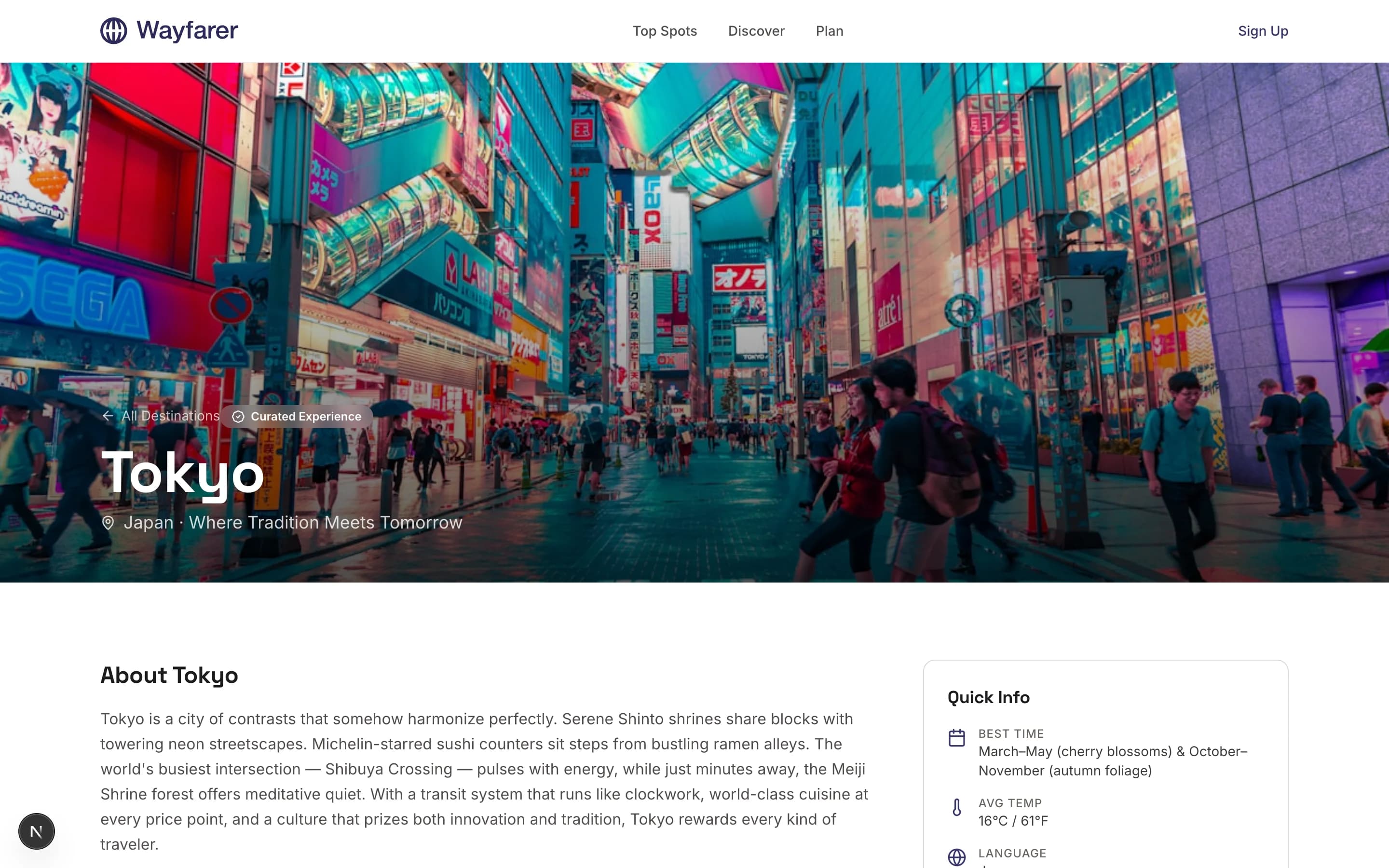Click the Wayfarer globe logo

114,31
